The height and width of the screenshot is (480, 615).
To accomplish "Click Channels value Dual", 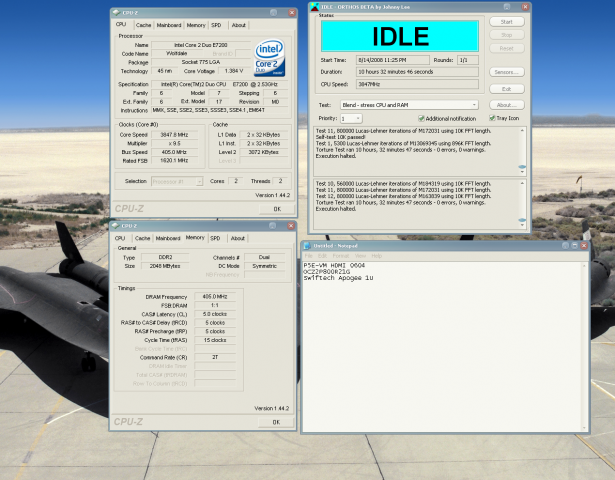I will [264, 257].
